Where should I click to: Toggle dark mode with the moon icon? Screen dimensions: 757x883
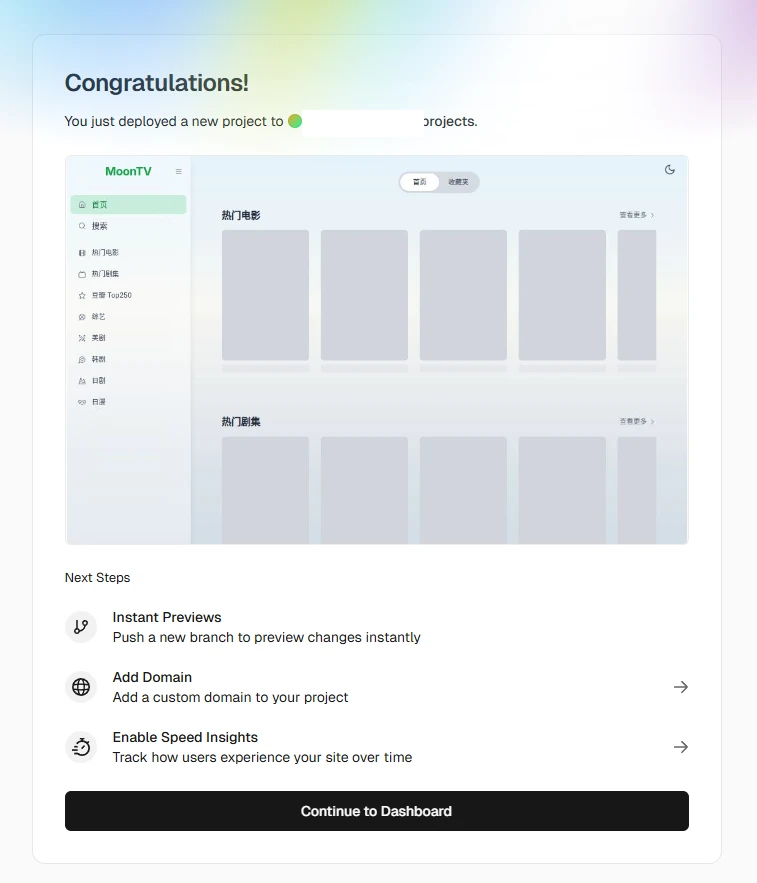(670, 170)
